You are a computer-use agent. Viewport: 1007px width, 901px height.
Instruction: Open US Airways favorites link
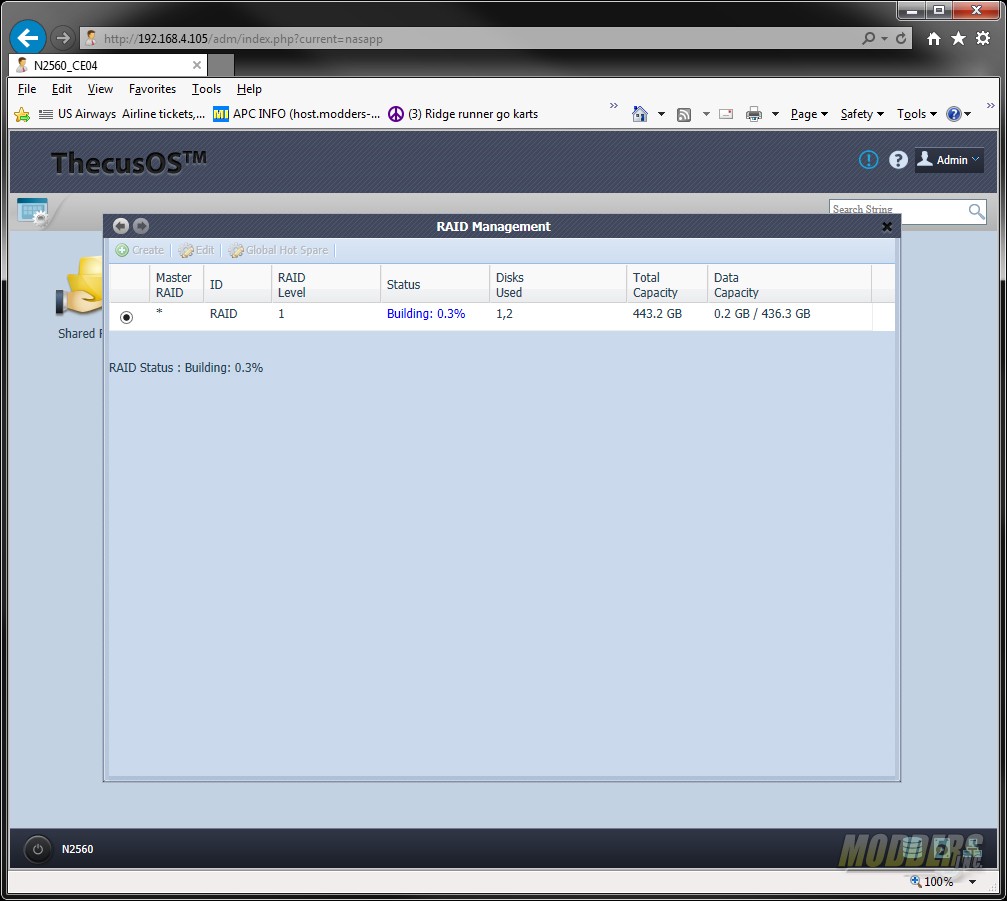tap(122, 114)
